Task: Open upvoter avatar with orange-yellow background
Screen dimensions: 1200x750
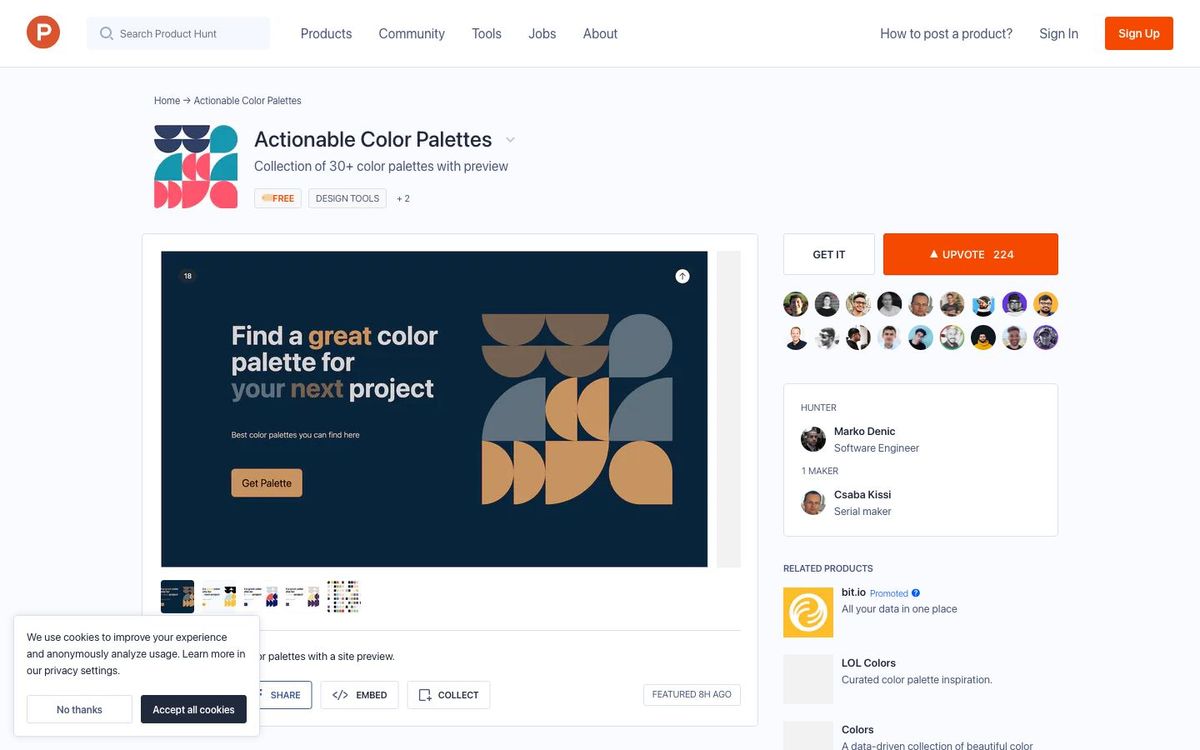Action: pos(1046,304)
